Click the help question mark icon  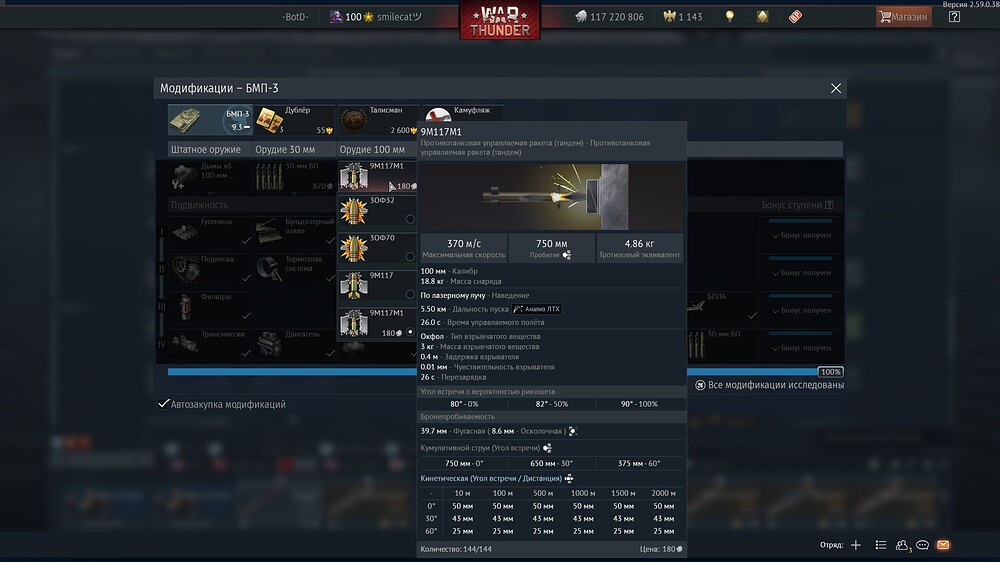954,17
